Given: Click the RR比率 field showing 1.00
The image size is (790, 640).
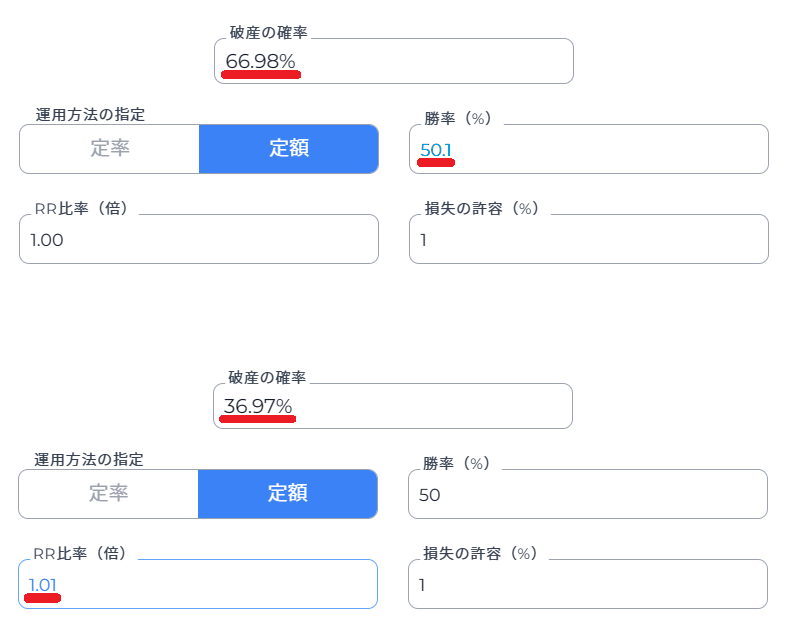Looking at the screenshot, I should pyautogui.click(x=199, y=239).
